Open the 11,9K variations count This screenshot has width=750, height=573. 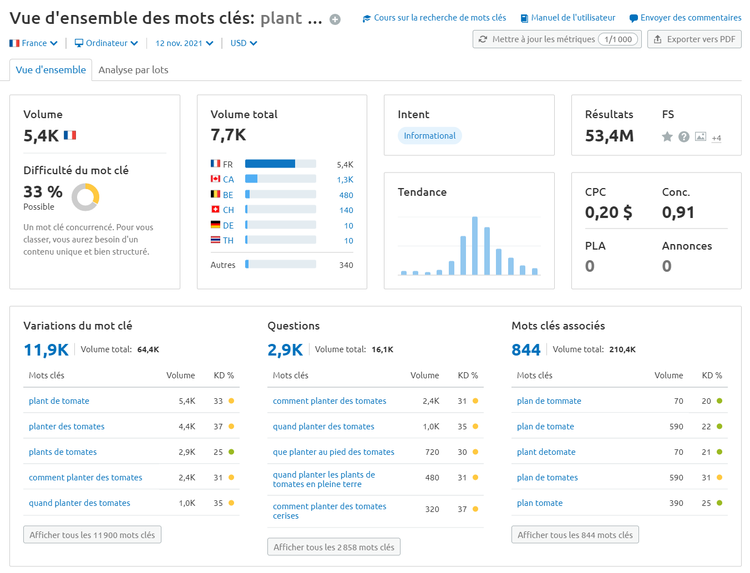coord(46,350)
